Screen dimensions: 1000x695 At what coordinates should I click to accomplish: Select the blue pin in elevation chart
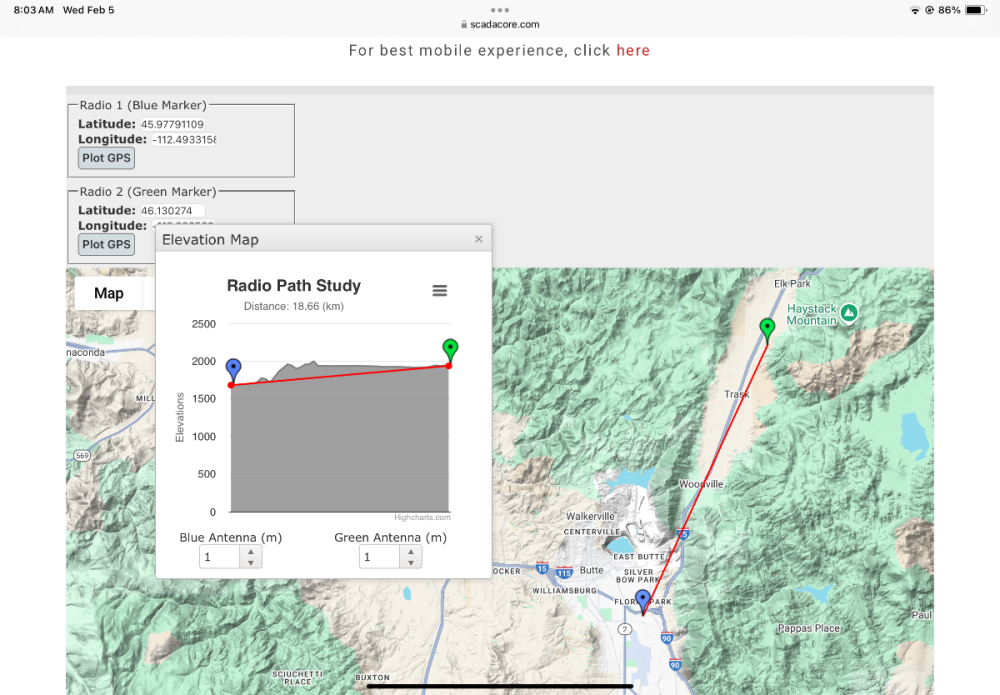(x=234, y=369)
